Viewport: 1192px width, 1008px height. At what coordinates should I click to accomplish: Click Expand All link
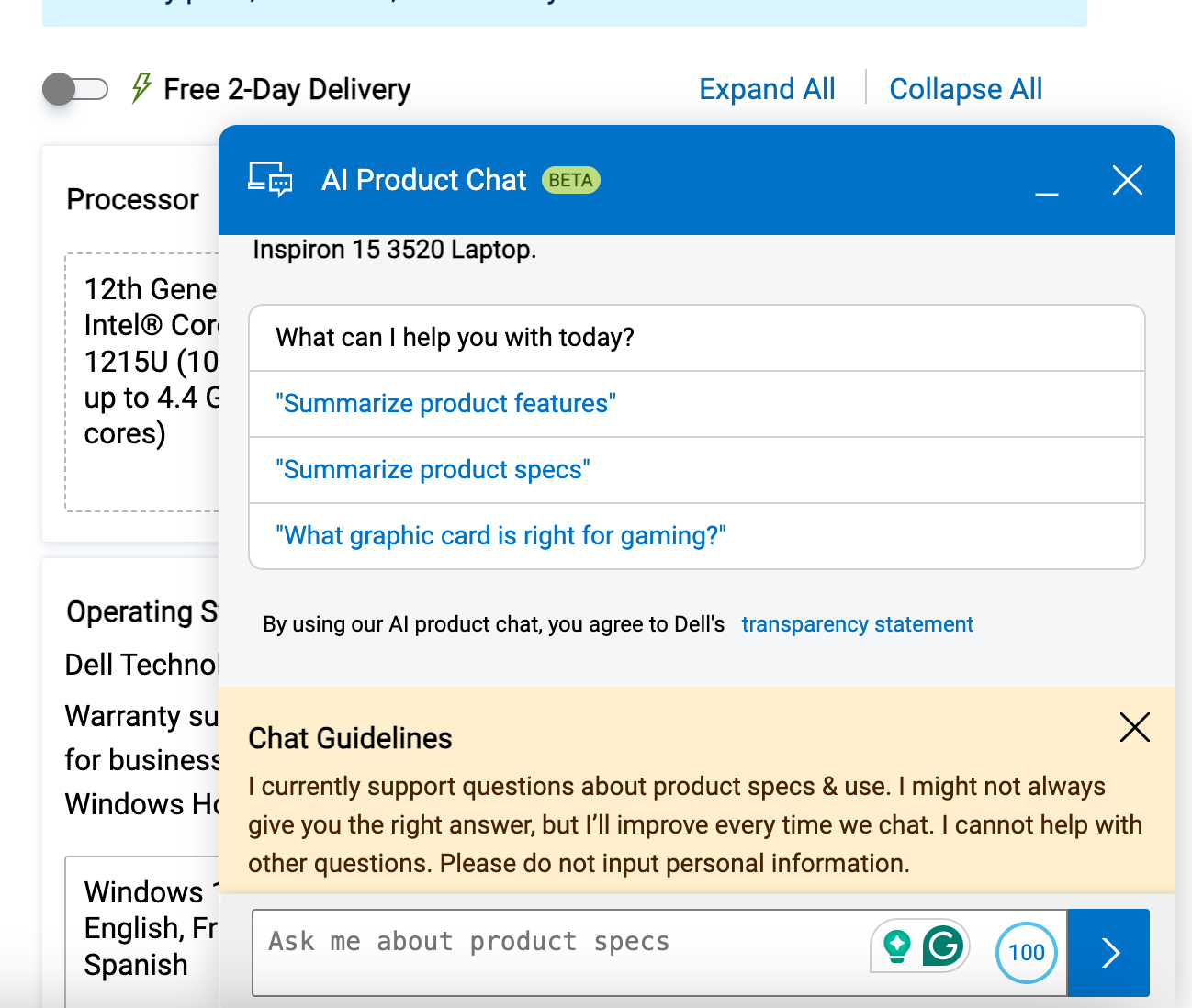coord(767,89)
